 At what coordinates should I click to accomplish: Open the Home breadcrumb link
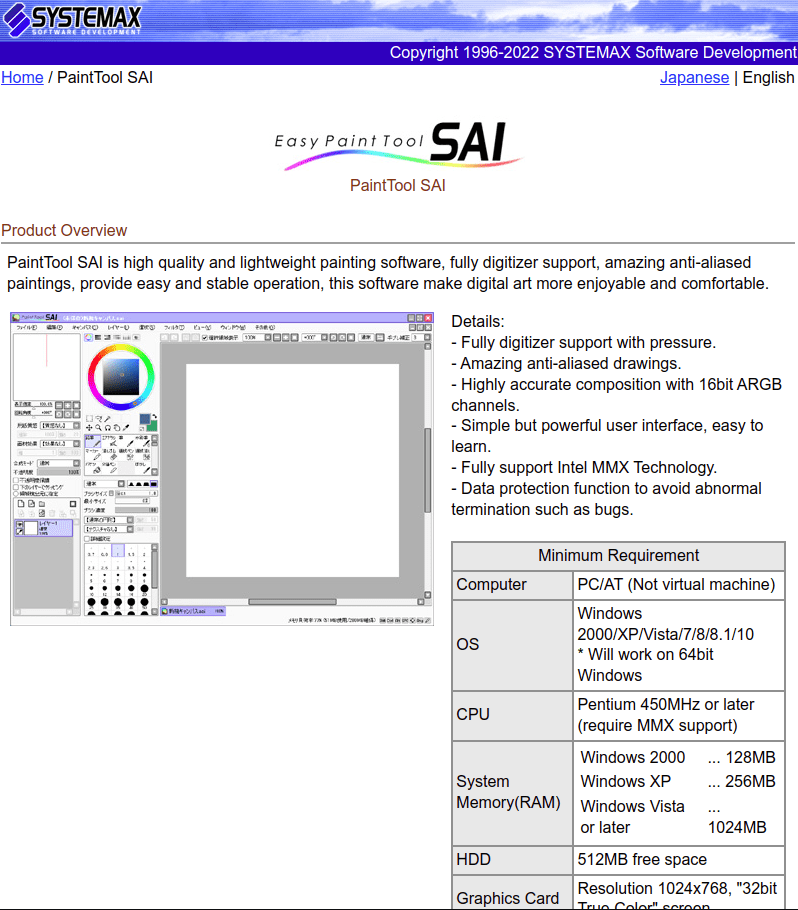coord(22,77)
